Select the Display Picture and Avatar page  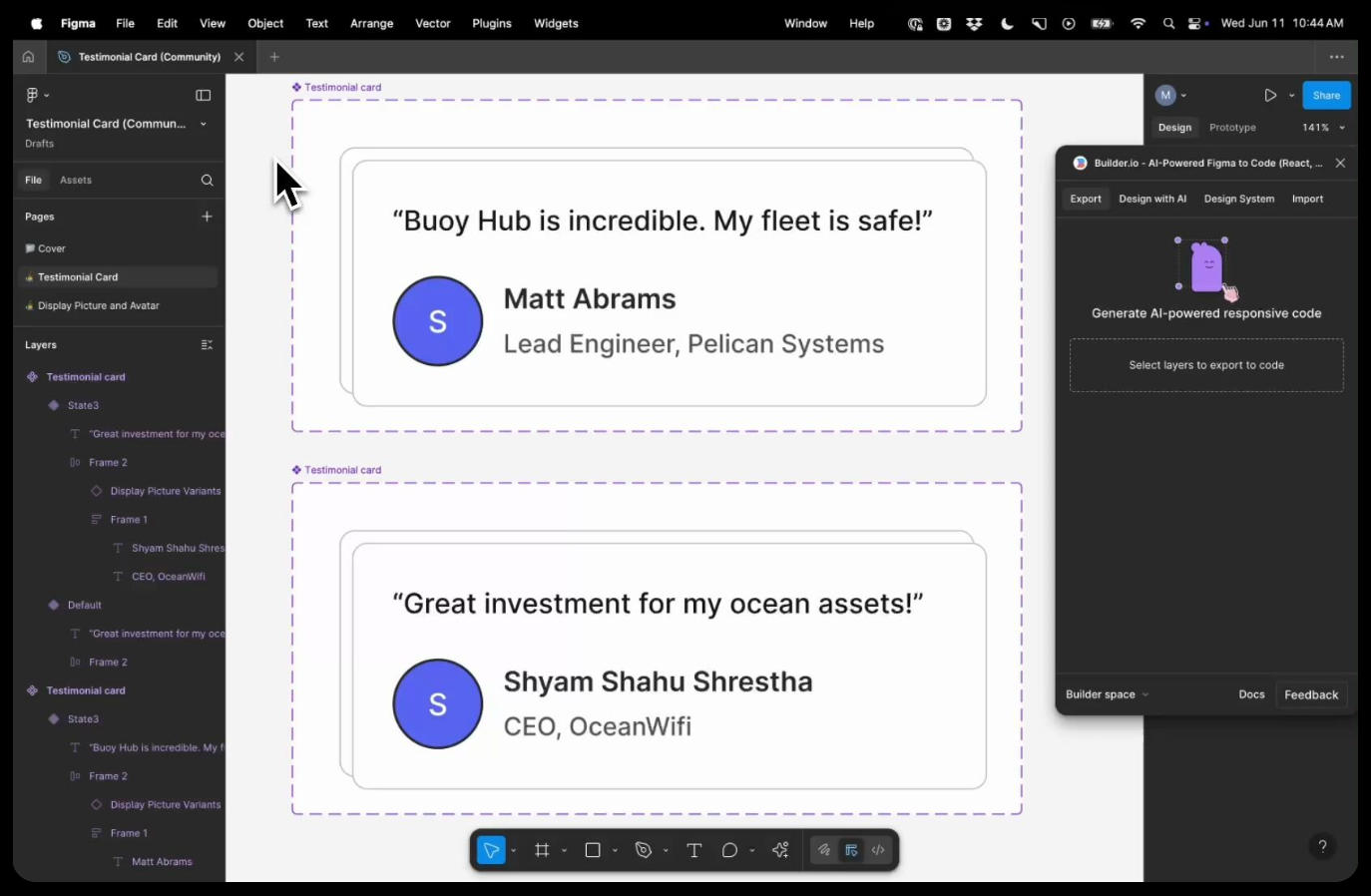pos(98,306)
